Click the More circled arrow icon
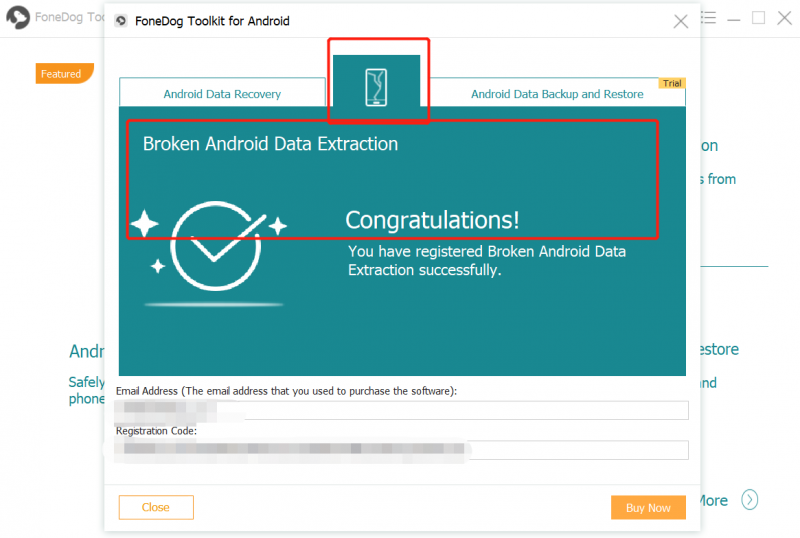Screen dimensions: 800x538 click(x=750, y=500)
